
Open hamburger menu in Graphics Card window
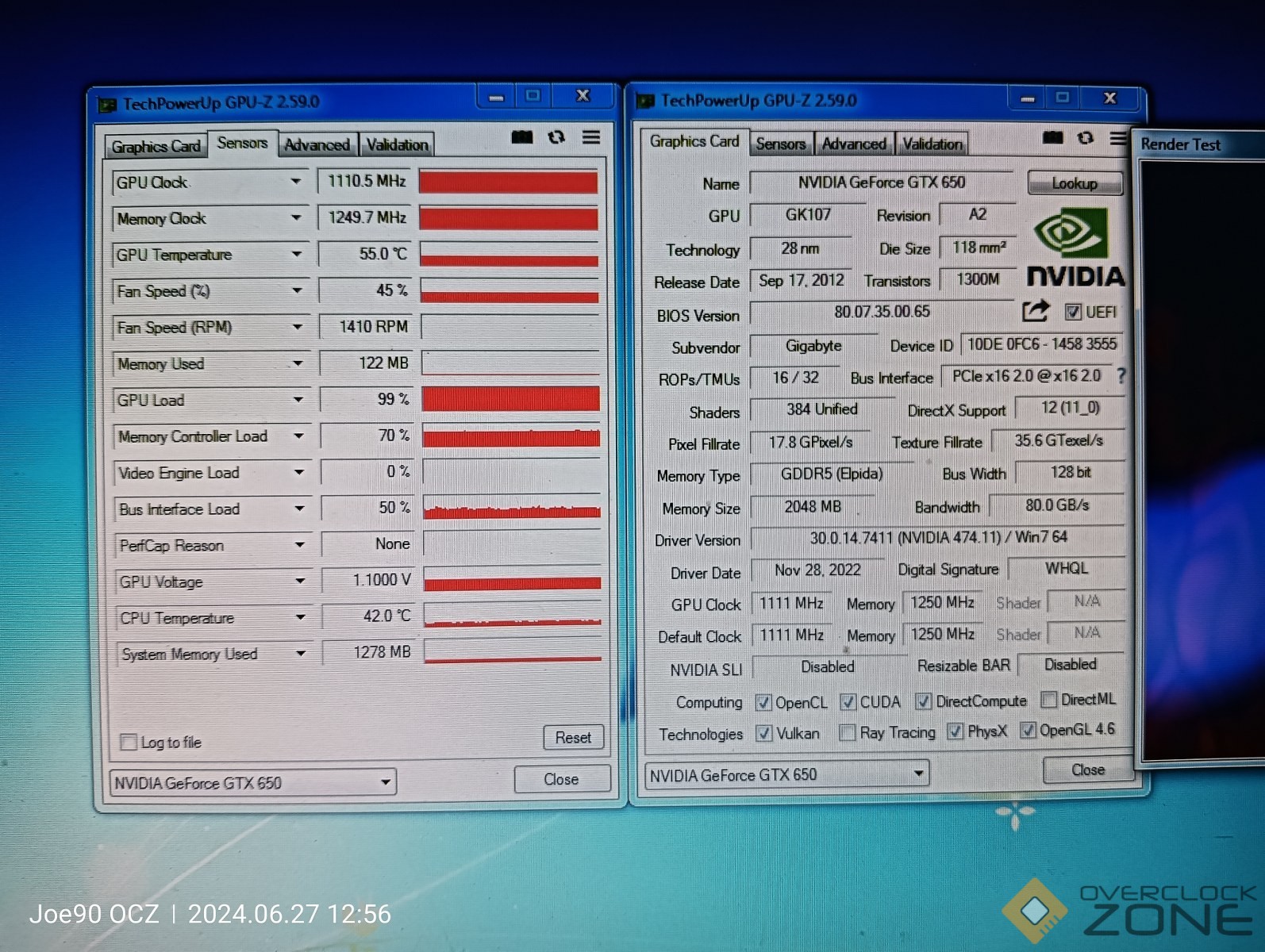tap(1118, 138)
